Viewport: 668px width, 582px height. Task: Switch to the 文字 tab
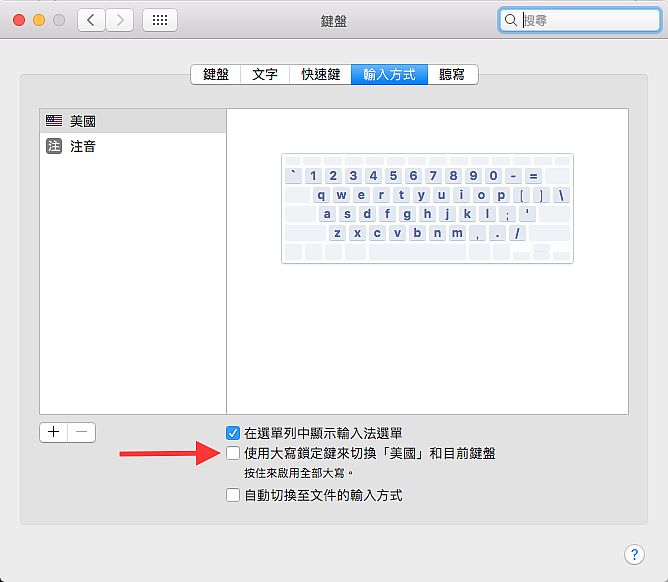tap(265, 75)
